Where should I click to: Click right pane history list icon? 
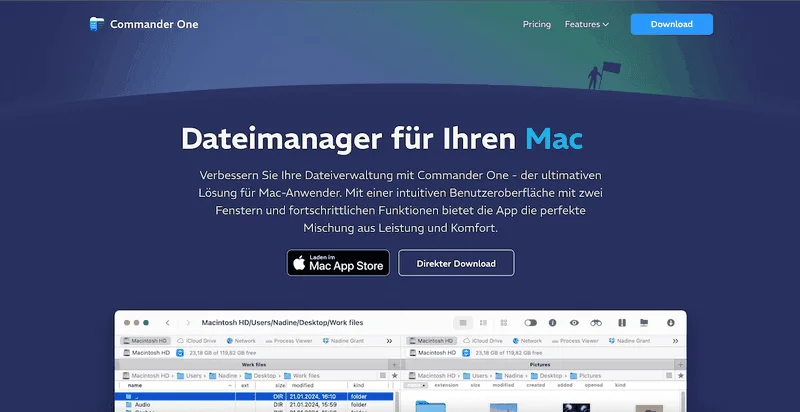click(x=669, y=375)
